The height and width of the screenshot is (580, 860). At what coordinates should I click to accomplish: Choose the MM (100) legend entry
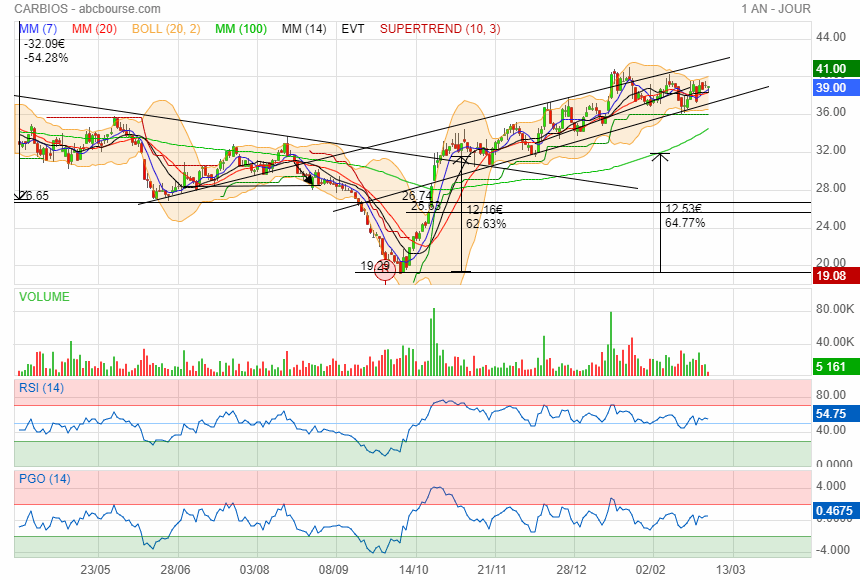pyautogui.click(x=241, y=29)
